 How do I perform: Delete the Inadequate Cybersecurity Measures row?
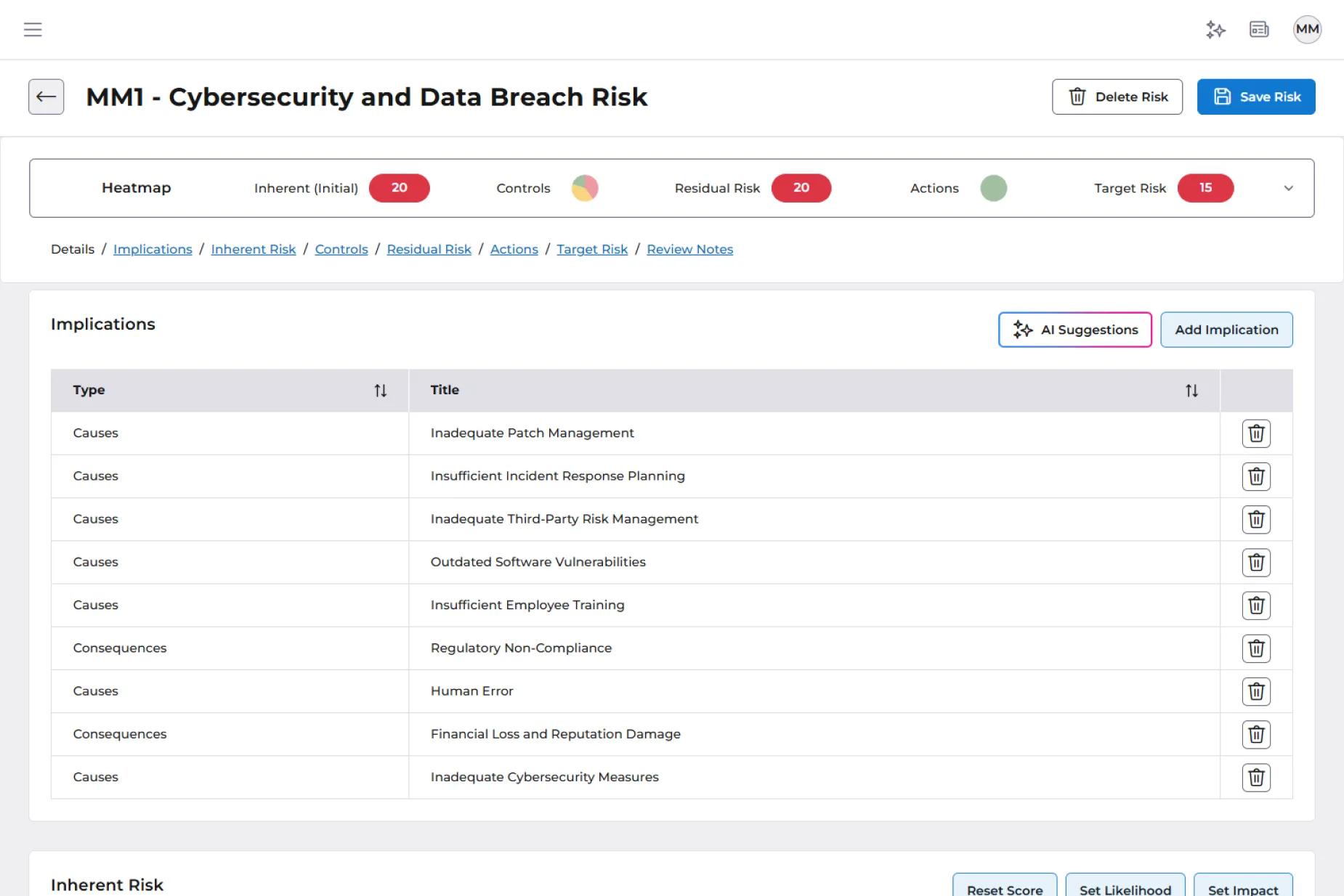click(x=1256, y=778)
